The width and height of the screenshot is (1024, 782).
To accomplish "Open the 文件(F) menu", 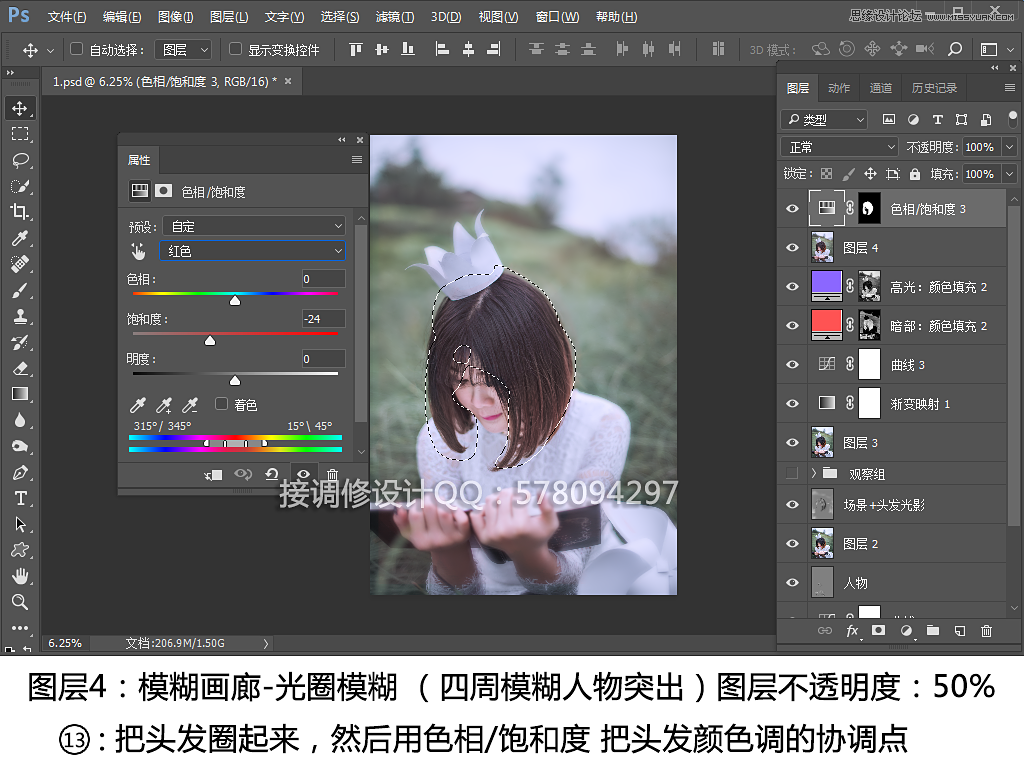I will click(67, 16).
